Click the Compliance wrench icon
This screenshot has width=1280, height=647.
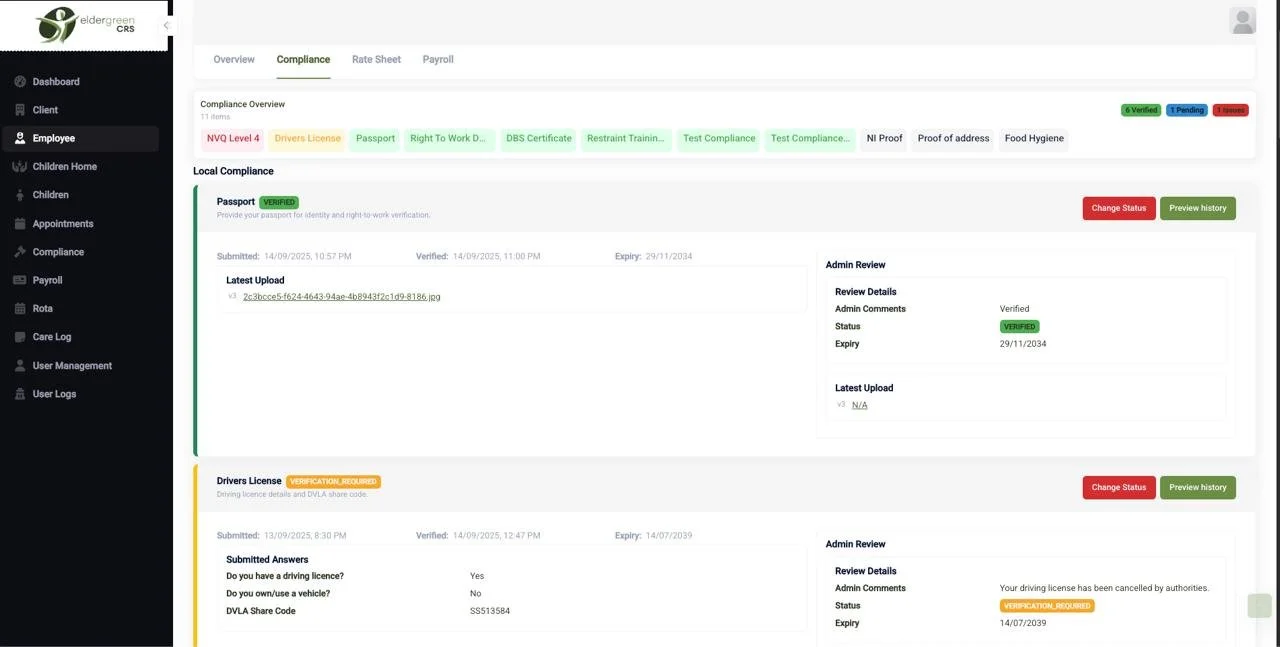click(x=20, y=252)
